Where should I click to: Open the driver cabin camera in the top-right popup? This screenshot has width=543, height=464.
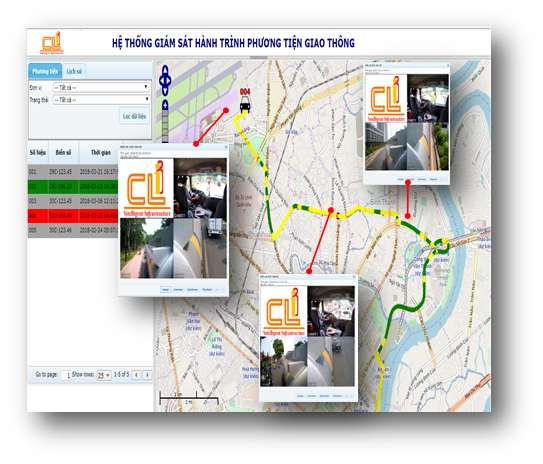pyautogui.click(x=428, y=98)
